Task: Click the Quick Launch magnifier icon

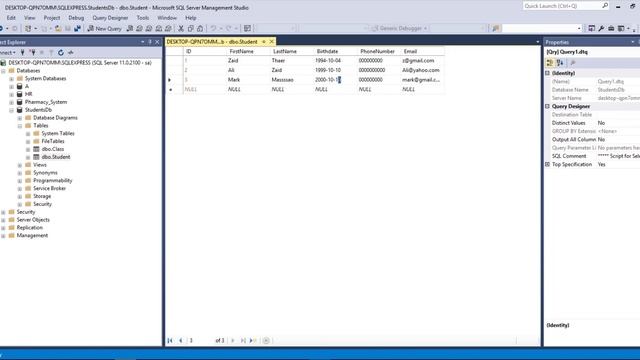Action: (x=605, y=6)
